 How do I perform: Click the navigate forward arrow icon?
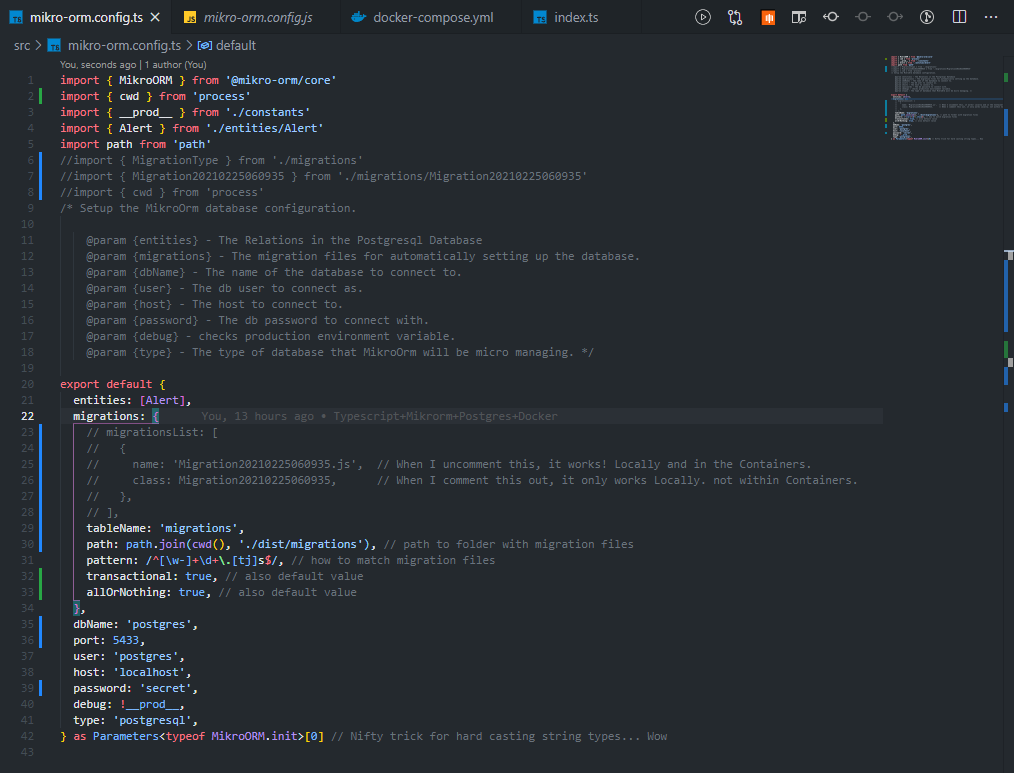tap(893, 17)
